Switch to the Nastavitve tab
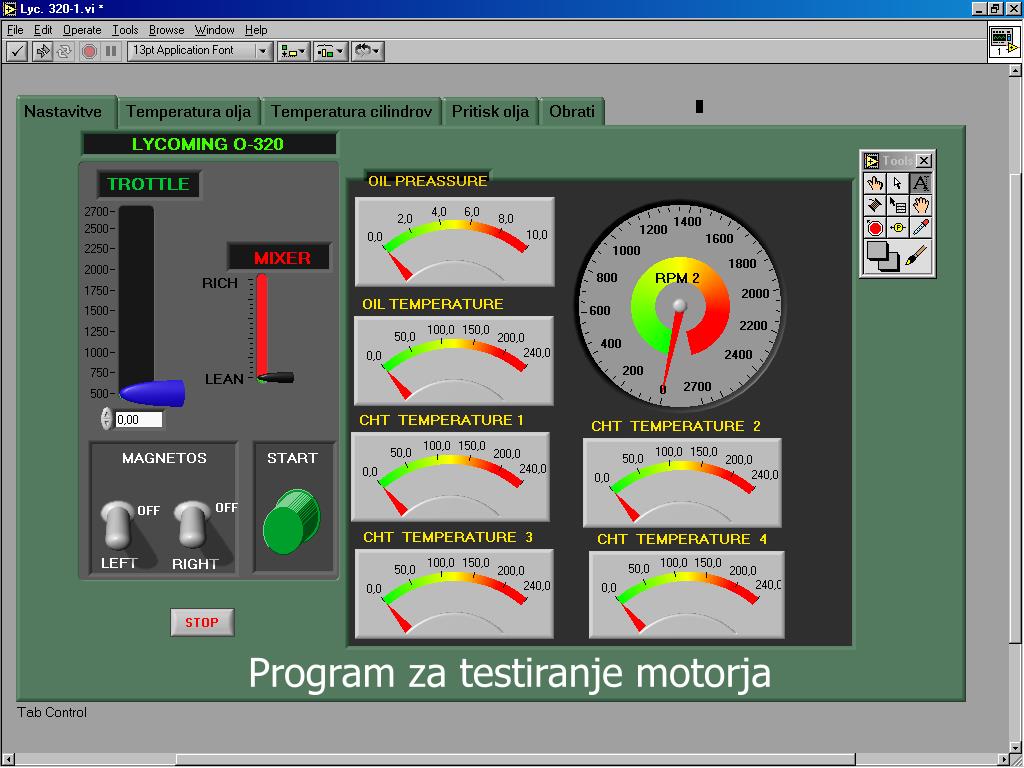The image size is (1024, 768). 67,112
